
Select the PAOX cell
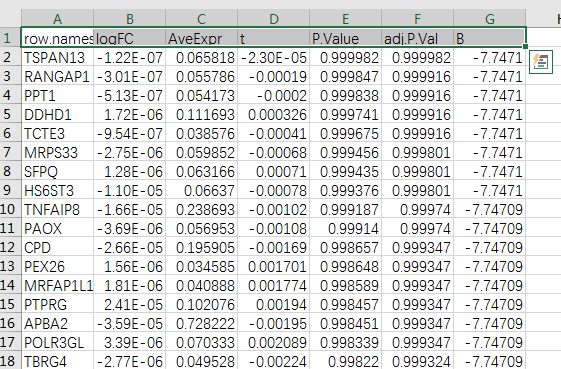pos(57,228)
